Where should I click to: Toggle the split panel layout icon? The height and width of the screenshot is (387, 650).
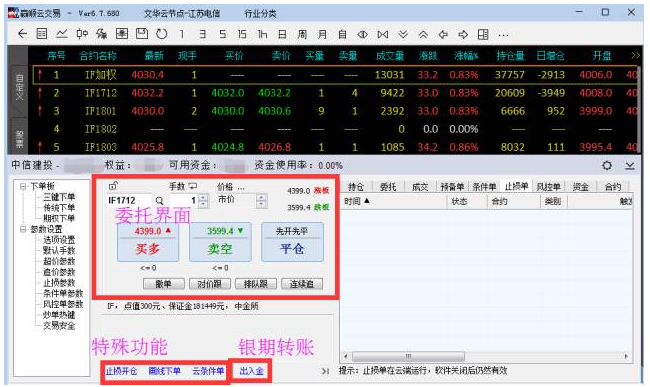pos(483,34)
